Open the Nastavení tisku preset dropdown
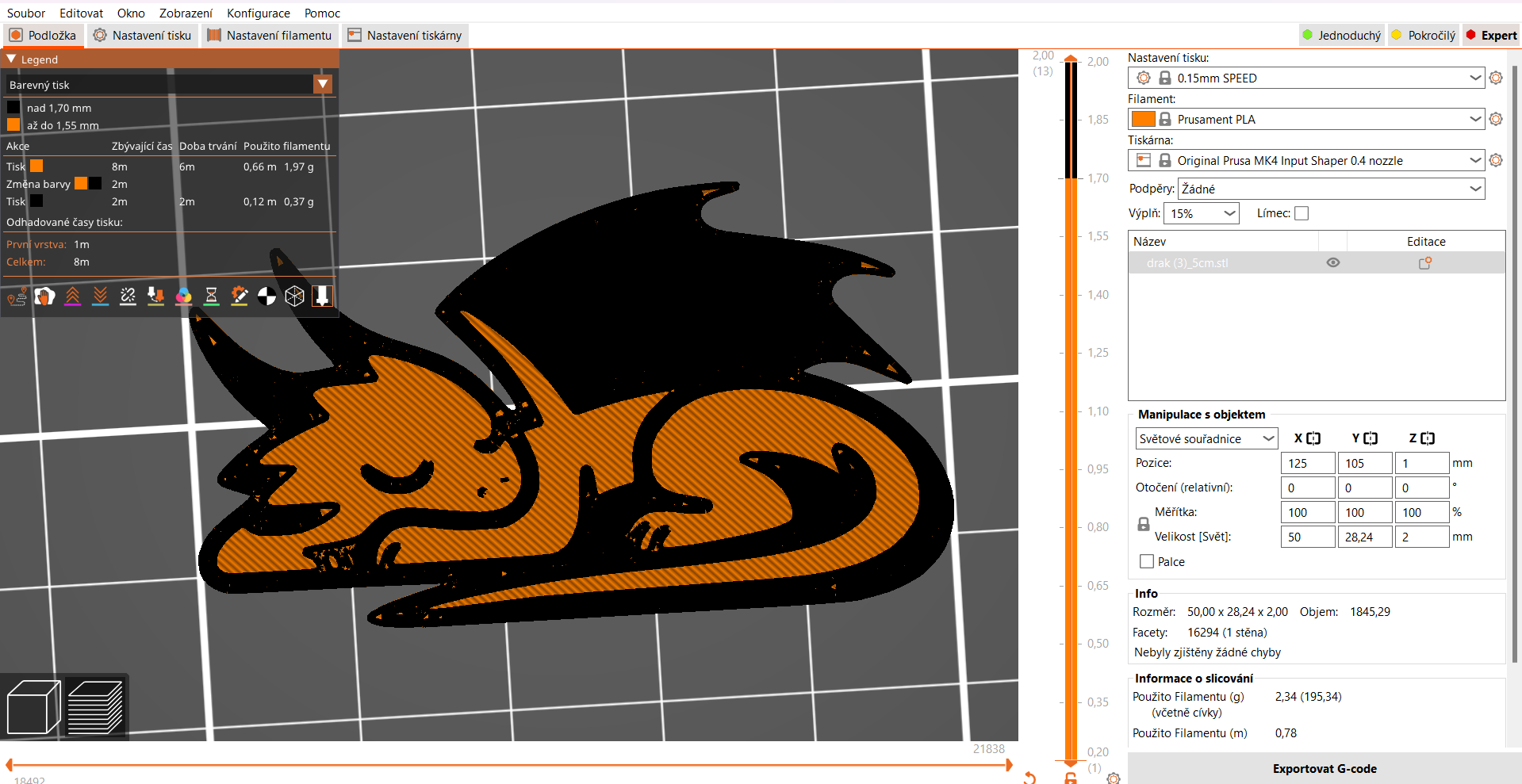Screen dimensions: 1522x784 pyautogui.click(x=1306, y=78)
